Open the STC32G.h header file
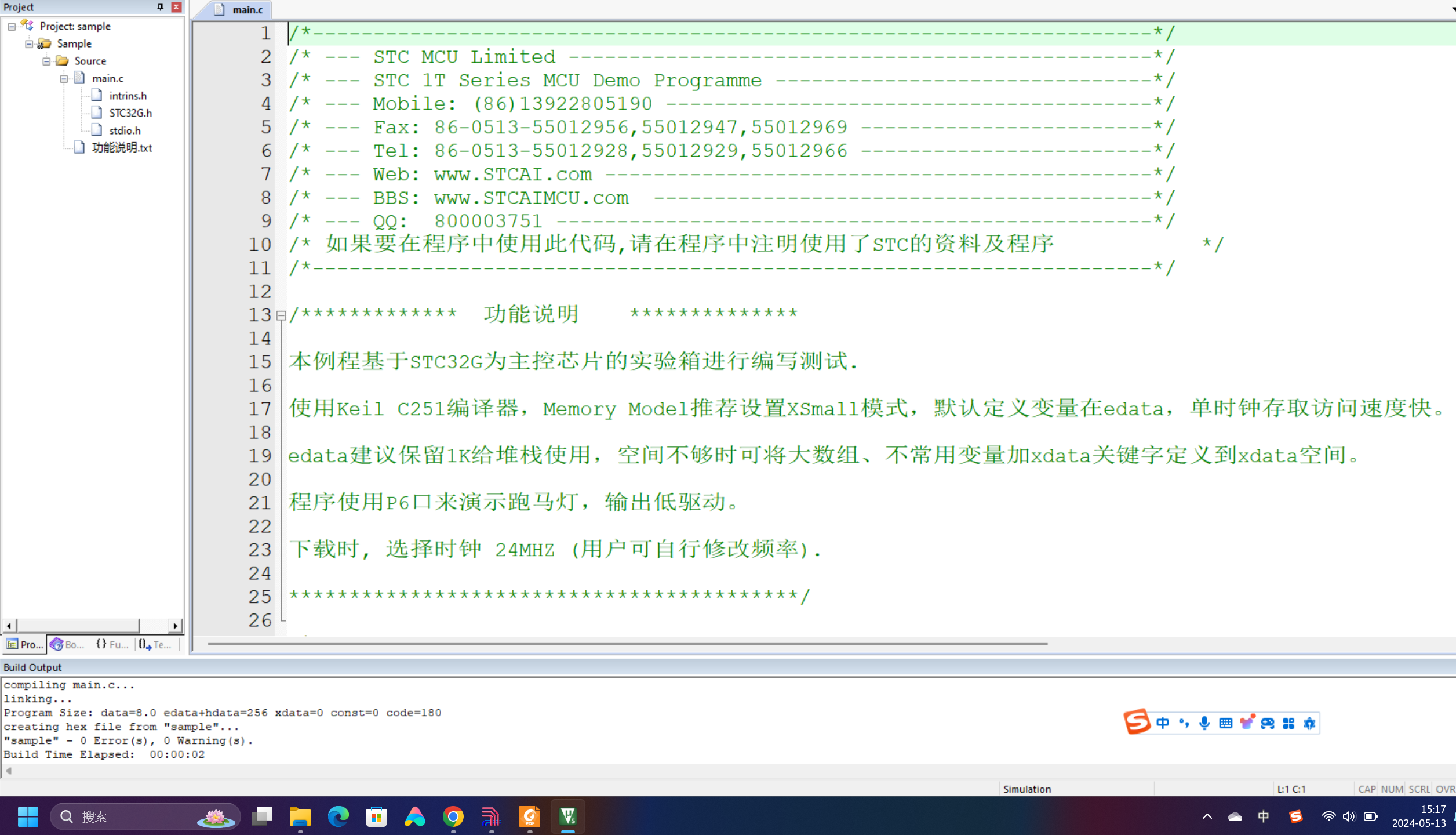 pyautogui.click(x=130, y=113)
